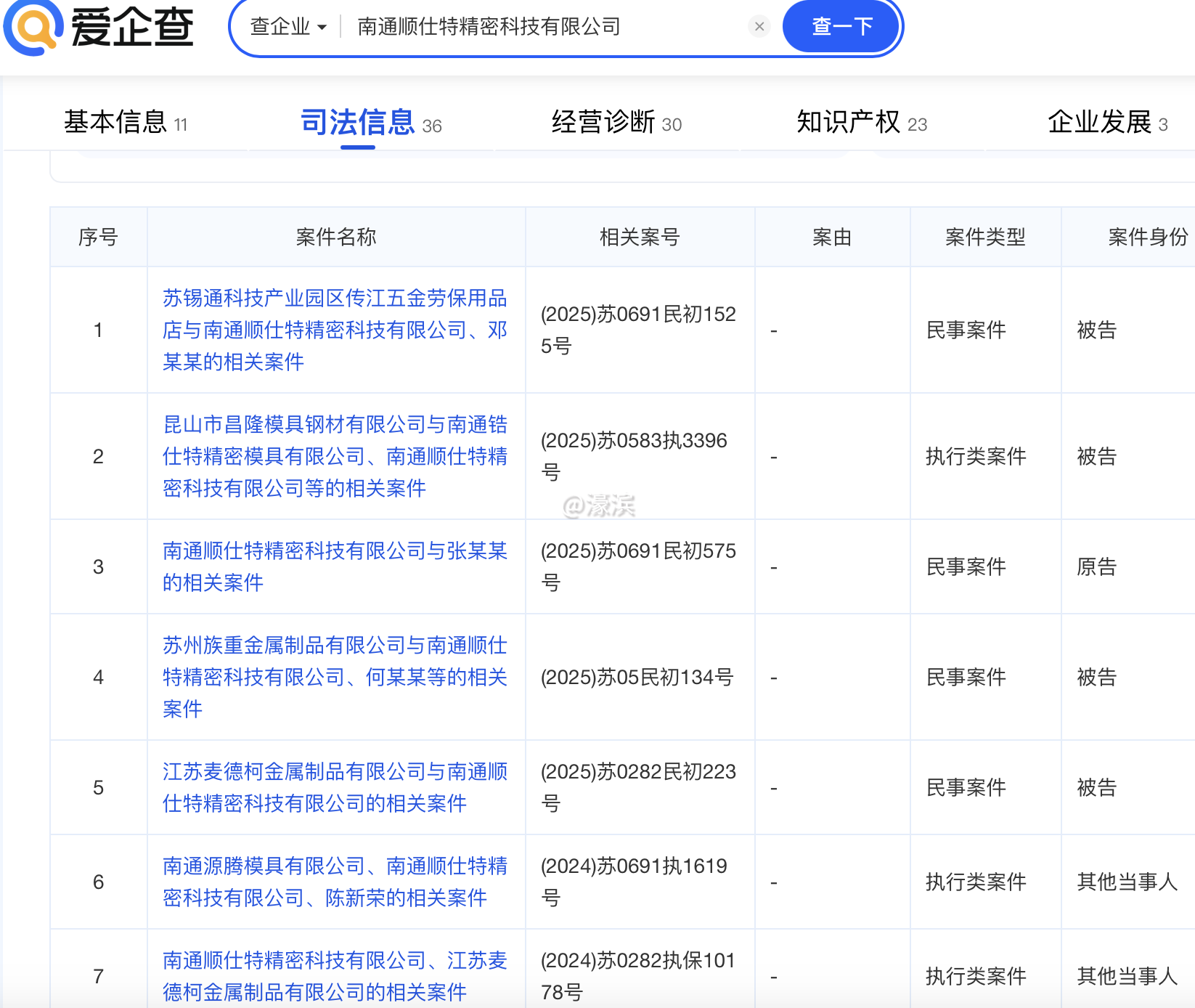
Task: Clear the search box with the X icon
Action: pos(759,27)
